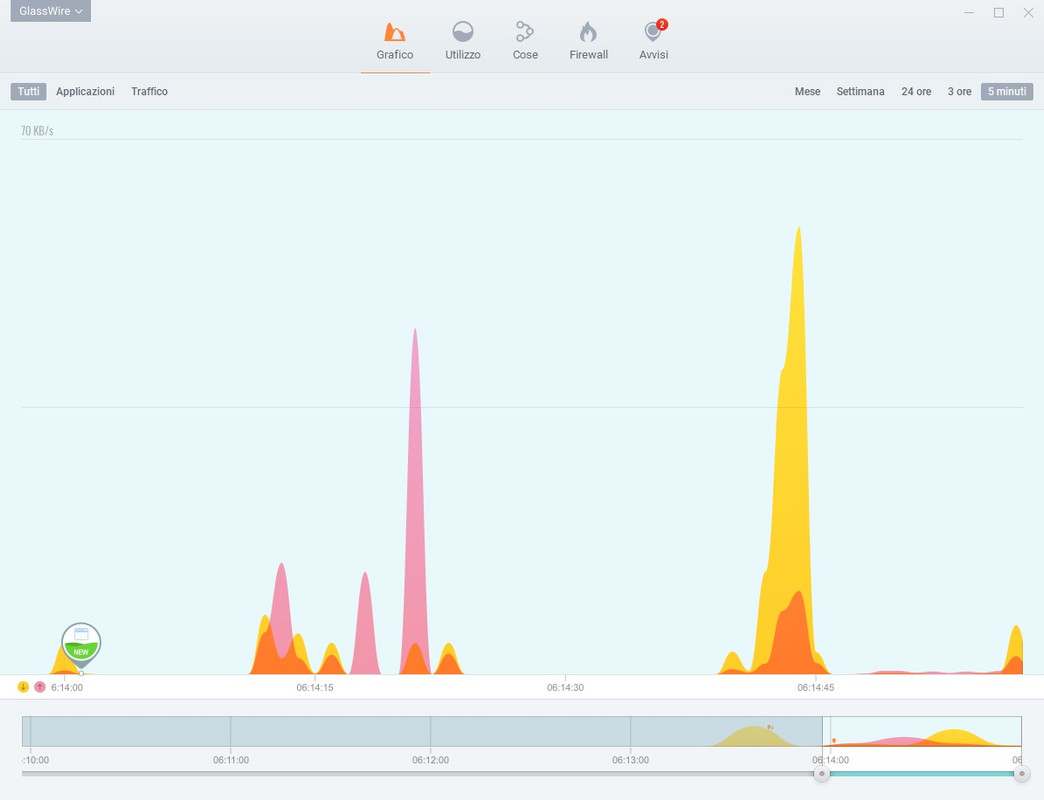Click the 70 KB/s scale label

click(37, 130)
